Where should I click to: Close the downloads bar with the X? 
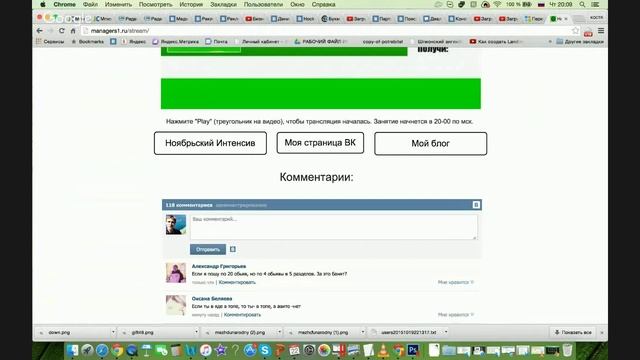click(x=602, y=332)
